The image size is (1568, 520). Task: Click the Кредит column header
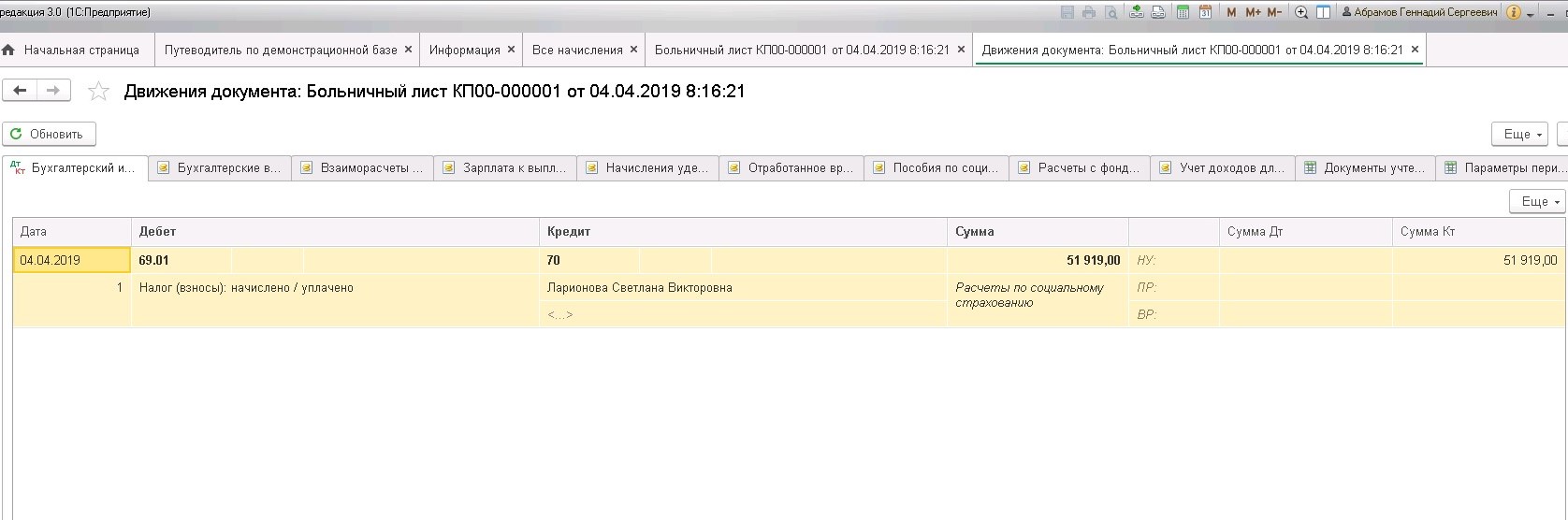pyautogui.click(x=743, y=232)
